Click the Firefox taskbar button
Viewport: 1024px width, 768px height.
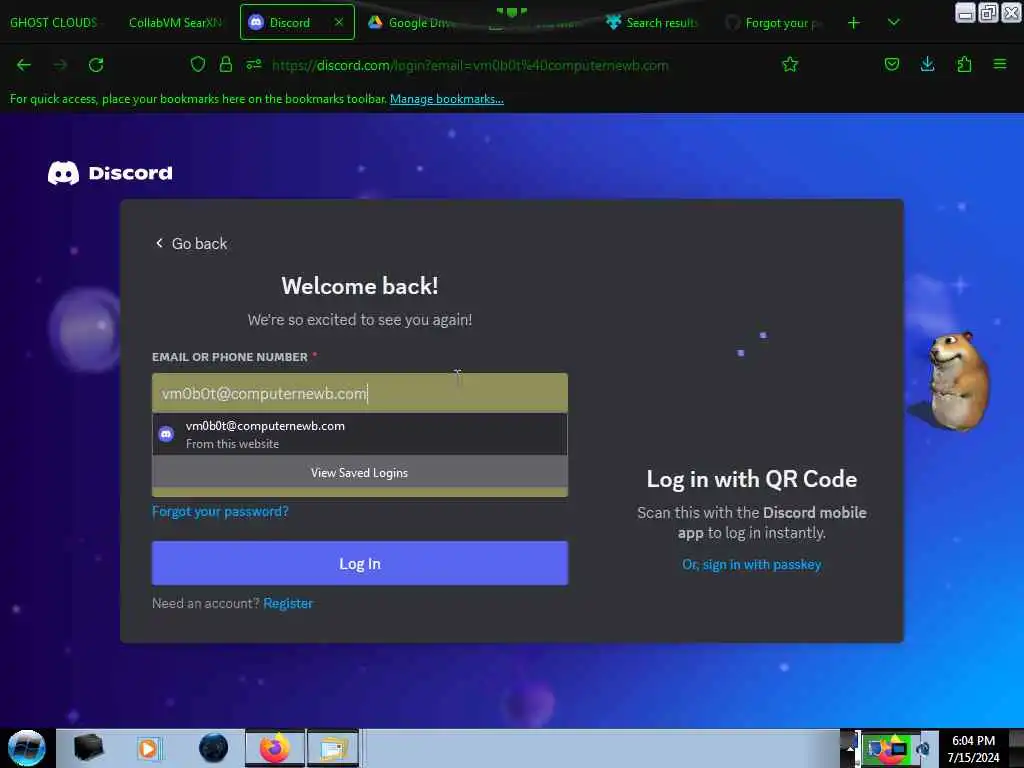(x=275, y=748)
